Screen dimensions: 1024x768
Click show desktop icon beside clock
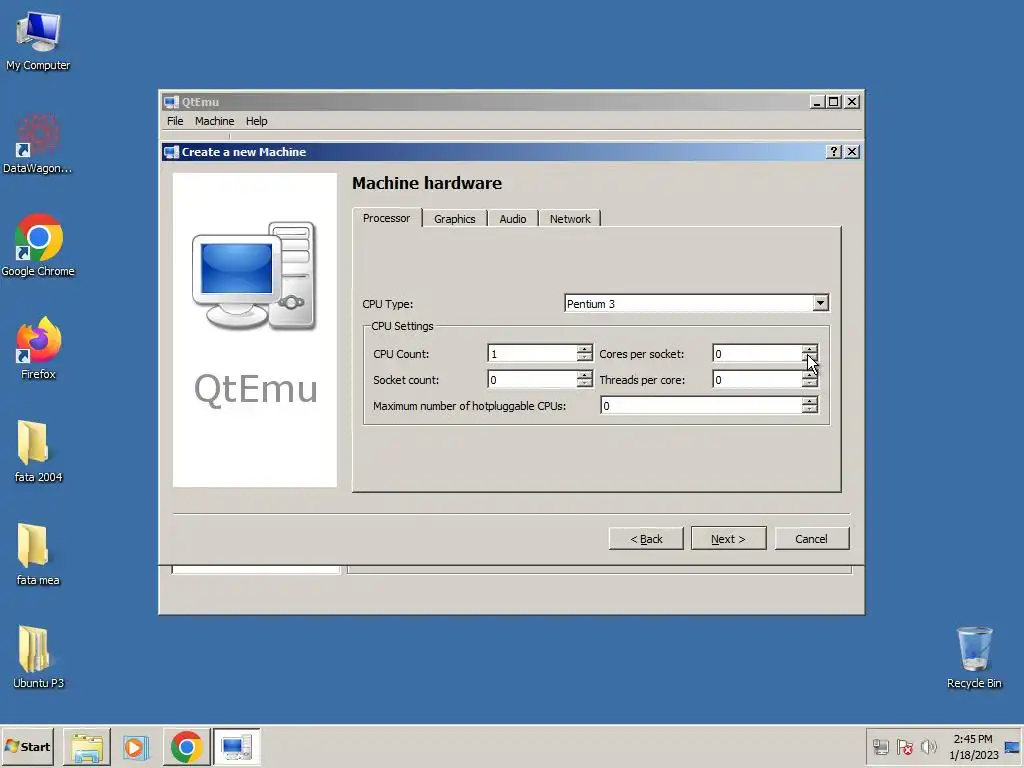point(1012,746)
